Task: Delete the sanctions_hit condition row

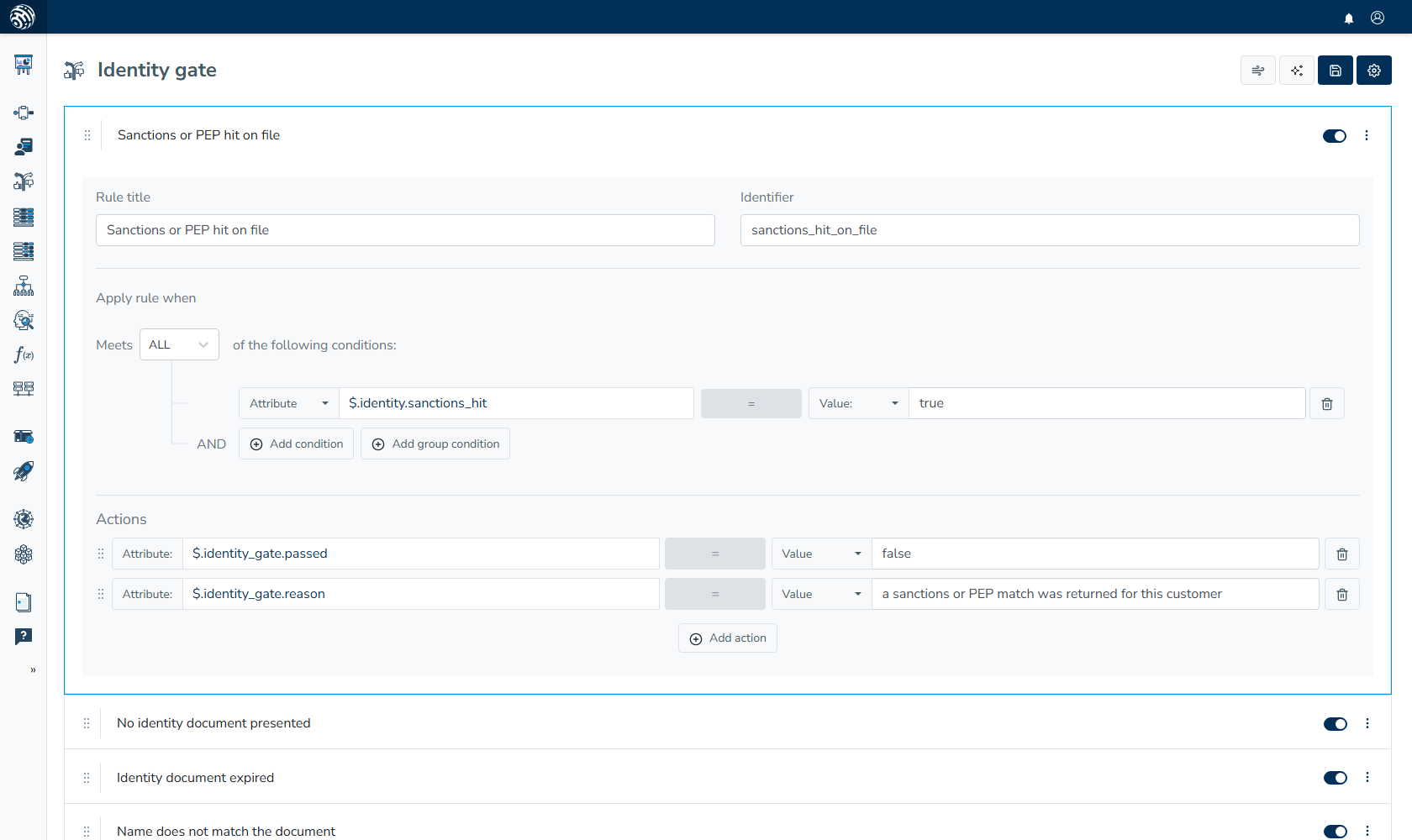Action: [x=1327, y=404]
